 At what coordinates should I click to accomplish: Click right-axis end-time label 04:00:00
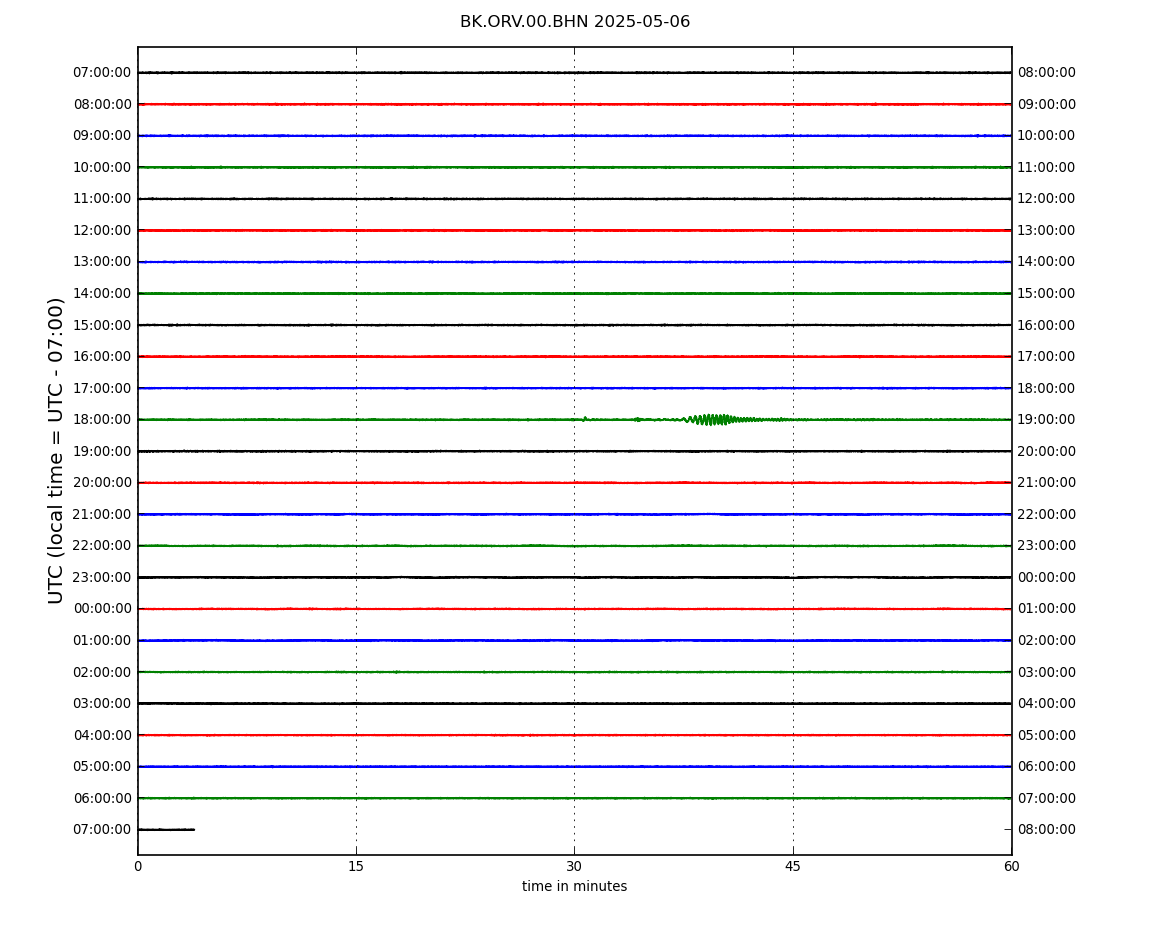click(x=1047, y=704)
